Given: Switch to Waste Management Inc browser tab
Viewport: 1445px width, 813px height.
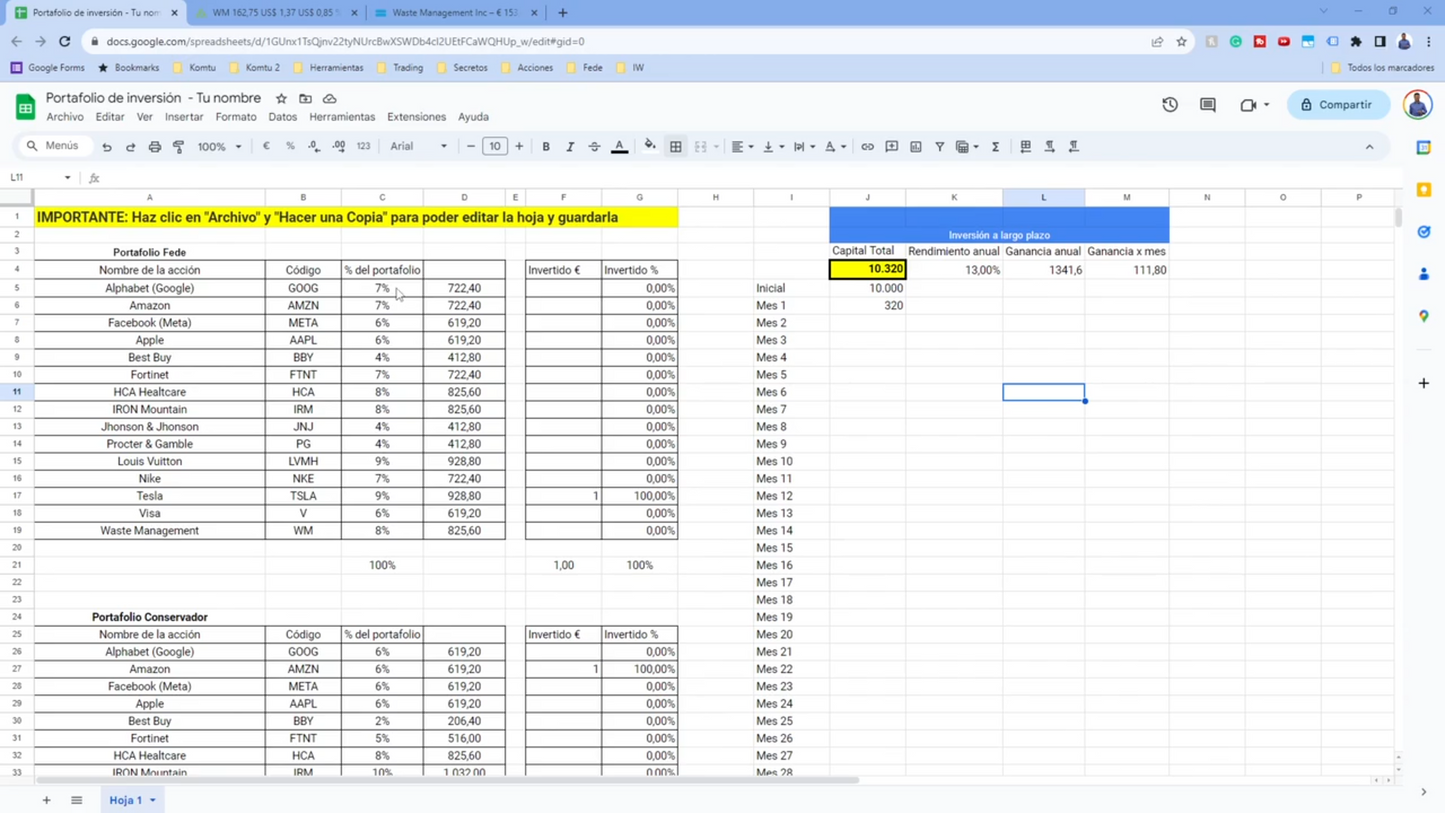Looking at the screenshot, I should [456, 13].
